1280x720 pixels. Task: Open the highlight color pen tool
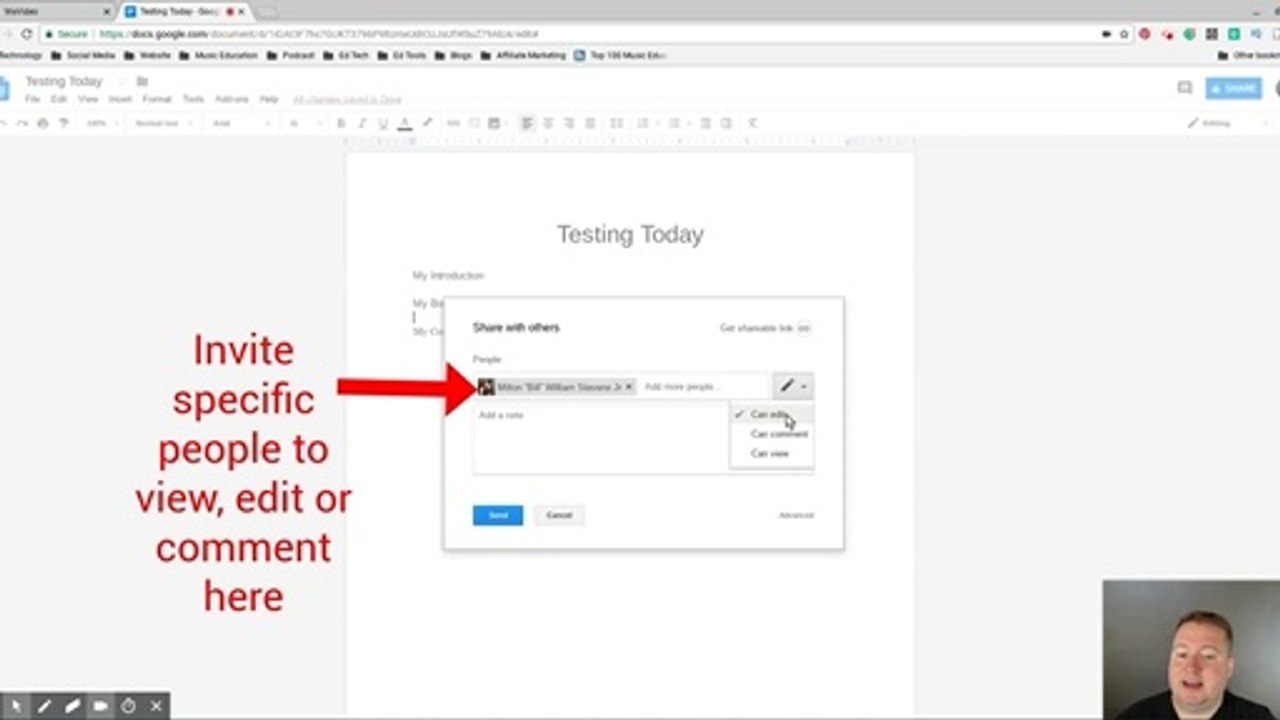pyautogui.click(x=428, y=123)
